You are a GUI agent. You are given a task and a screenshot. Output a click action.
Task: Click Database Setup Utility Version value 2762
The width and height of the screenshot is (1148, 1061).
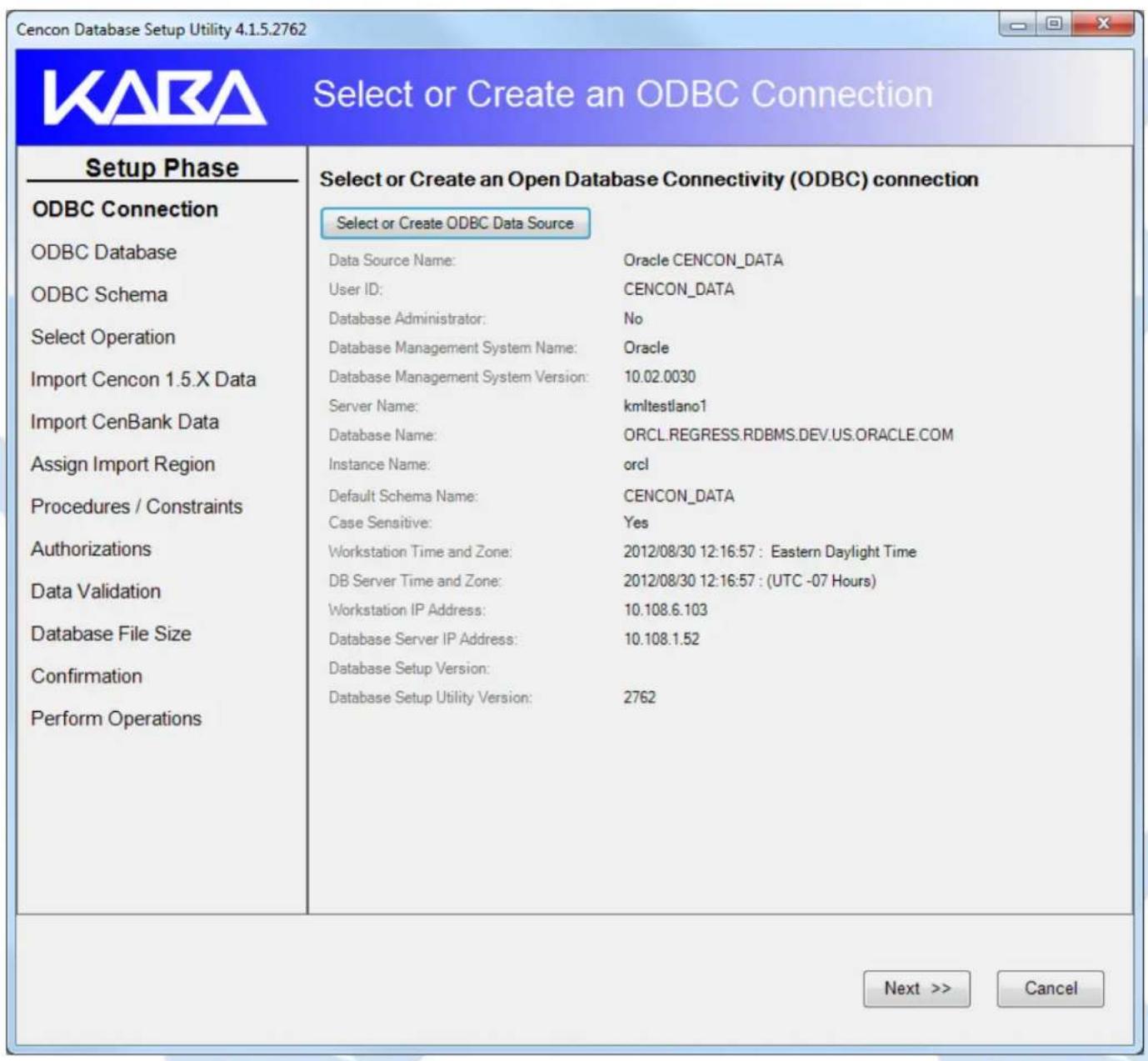(x=640, y=698)
